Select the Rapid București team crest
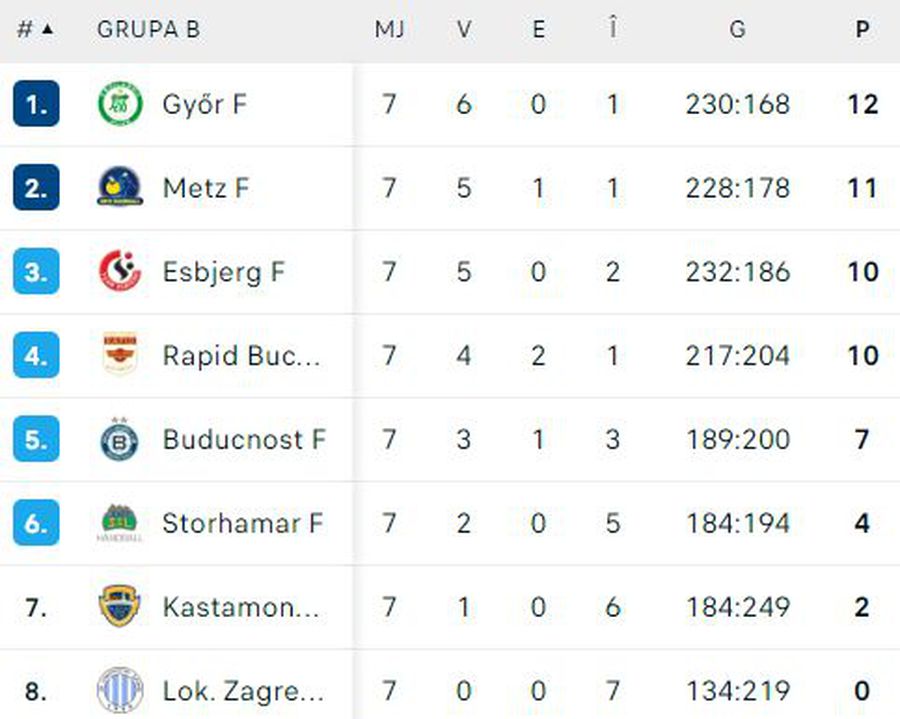The image size is (900, 719). click(120, 354)
